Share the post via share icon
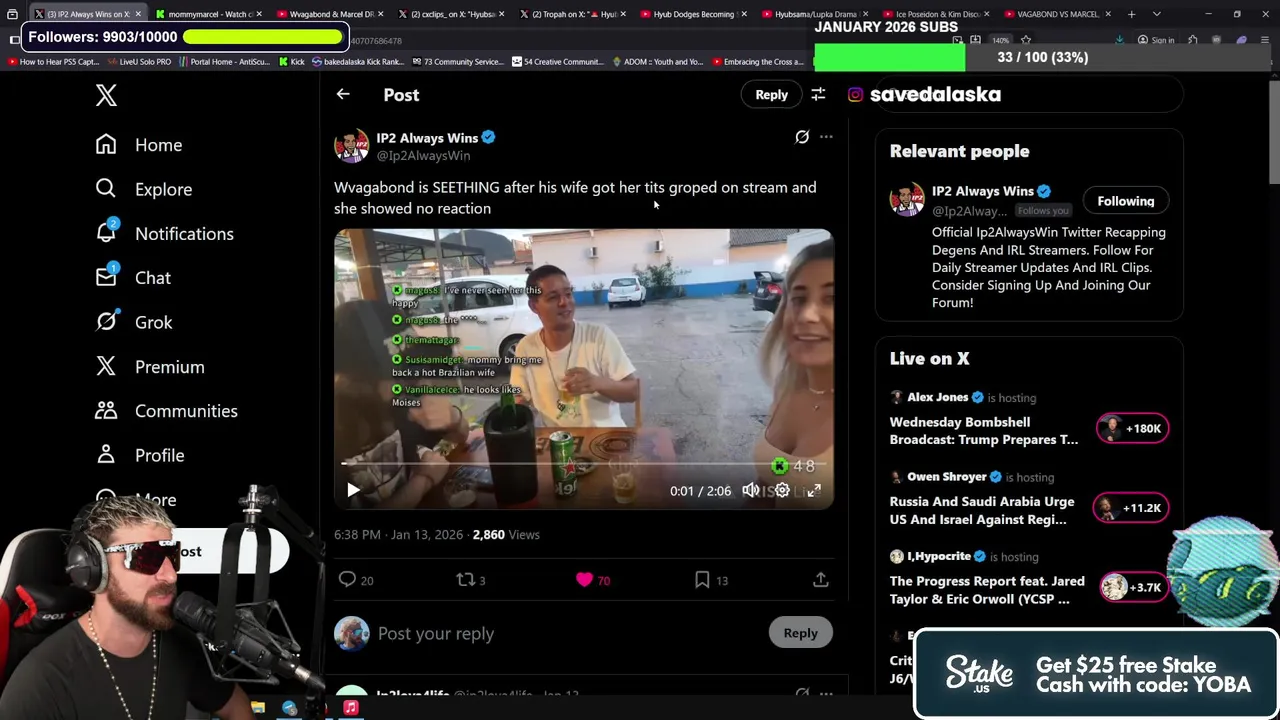Viewport: 1280px width, 720px height. pos(820,580)
